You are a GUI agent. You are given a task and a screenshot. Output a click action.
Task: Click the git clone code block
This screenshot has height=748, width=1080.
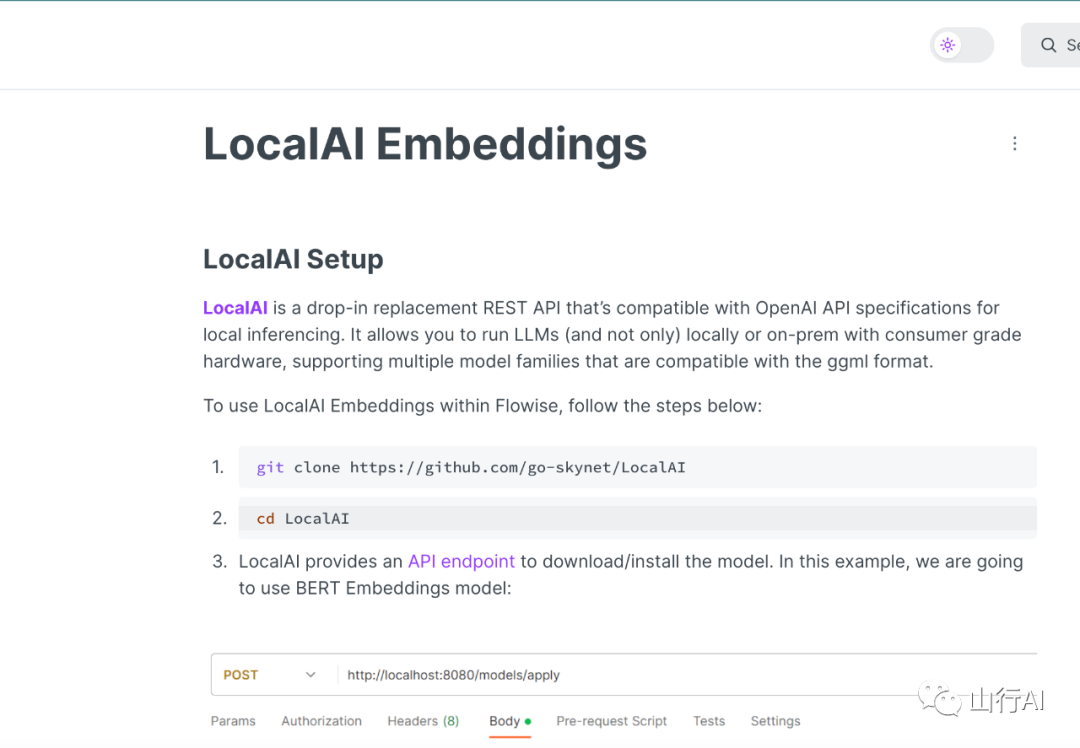pos(637,467)
